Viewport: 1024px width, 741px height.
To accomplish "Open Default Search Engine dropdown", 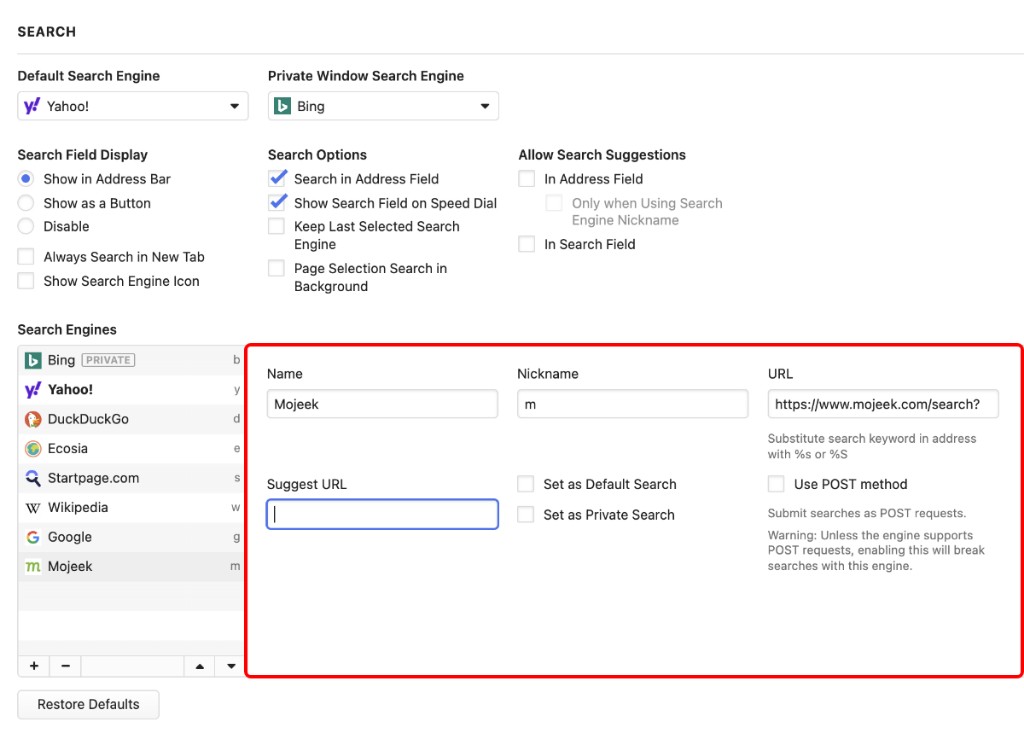I will pos(133,106).
